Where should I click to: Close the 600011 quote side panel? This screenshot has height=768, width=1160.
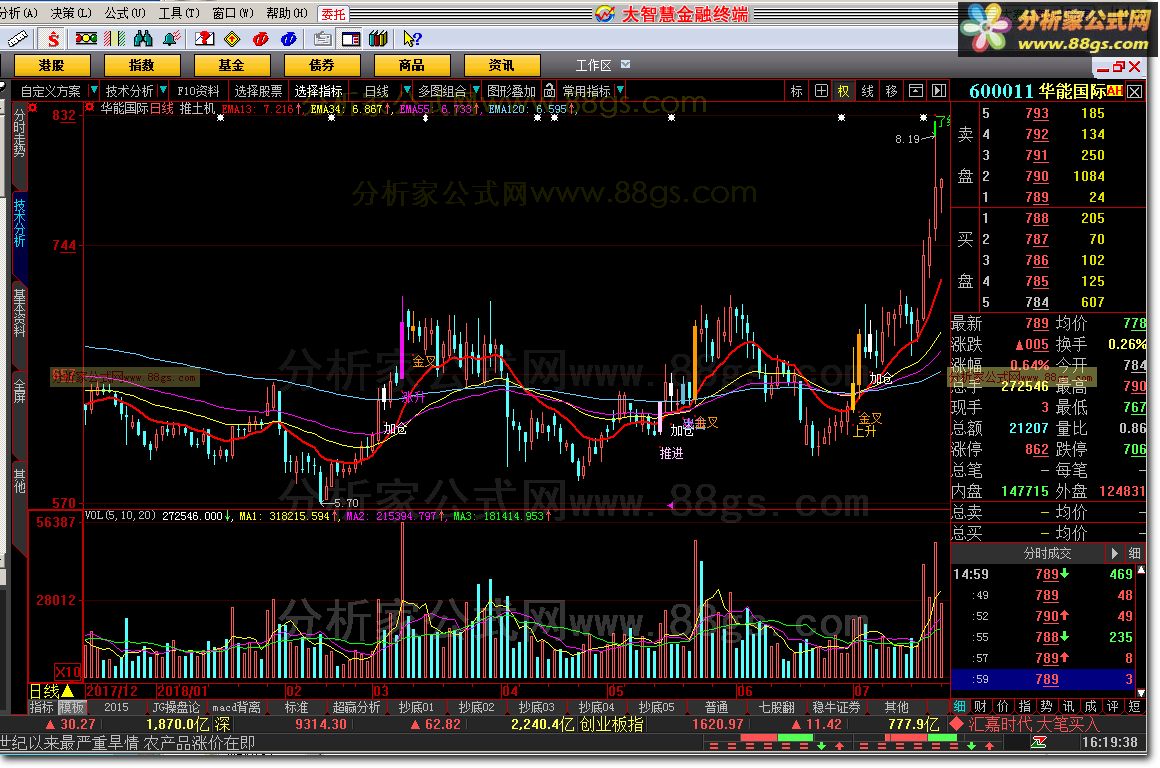coord(1134,92)
